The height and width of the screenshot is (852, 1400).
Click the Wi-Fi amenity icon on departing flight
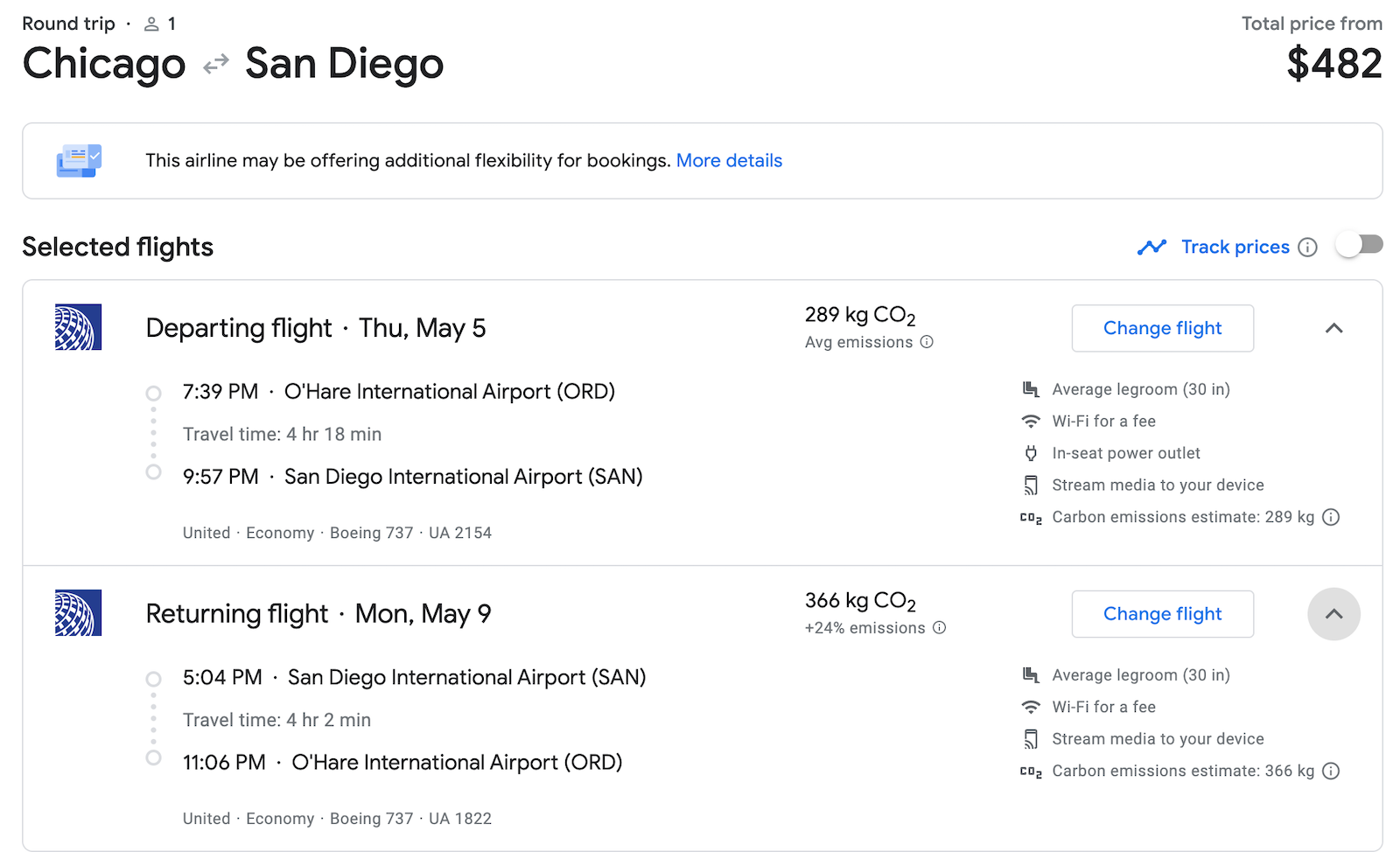pos(1030,421)
